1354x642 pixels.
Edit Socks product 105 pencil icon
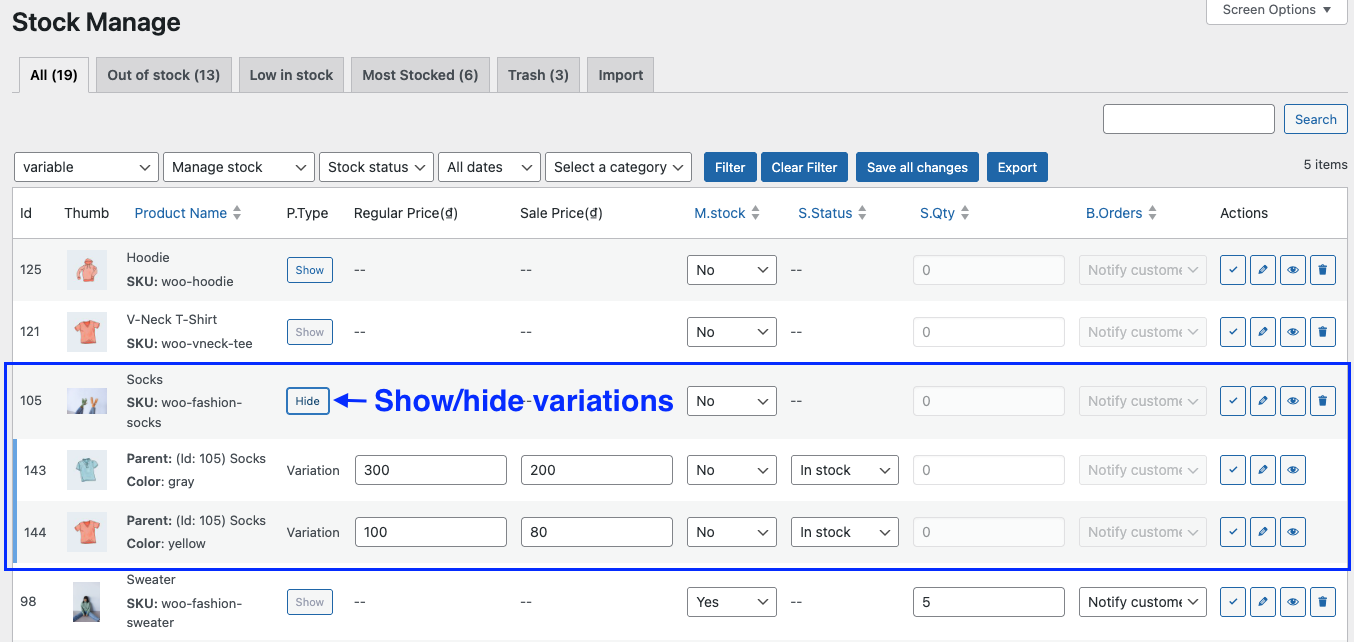point(1263,401)
